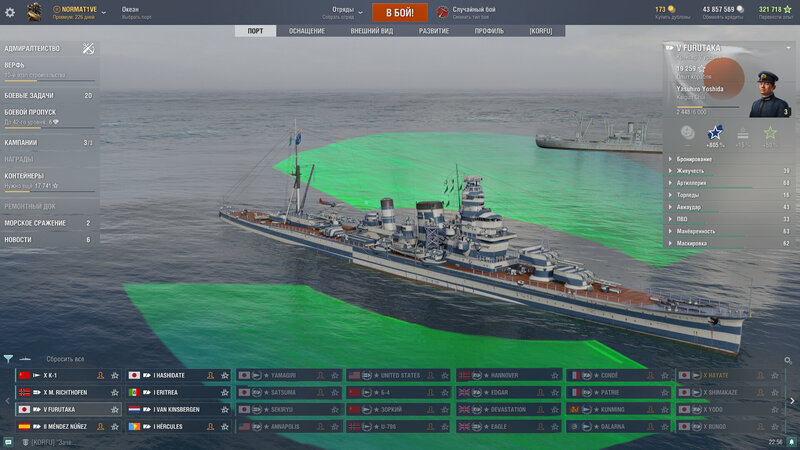Select the ship silhouette carousel view icon
Image resolution: width=800 pixels, height=450 pixels.
[x=25, y=359]
